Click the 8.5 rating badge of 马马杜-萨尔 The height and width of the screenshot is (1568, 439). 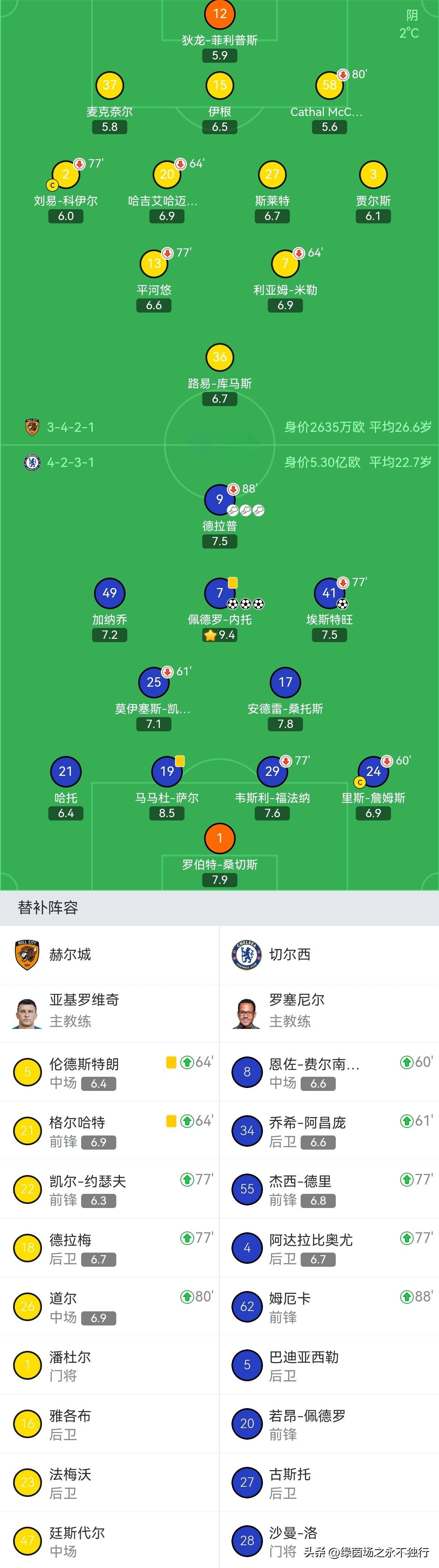click(167, 812)
